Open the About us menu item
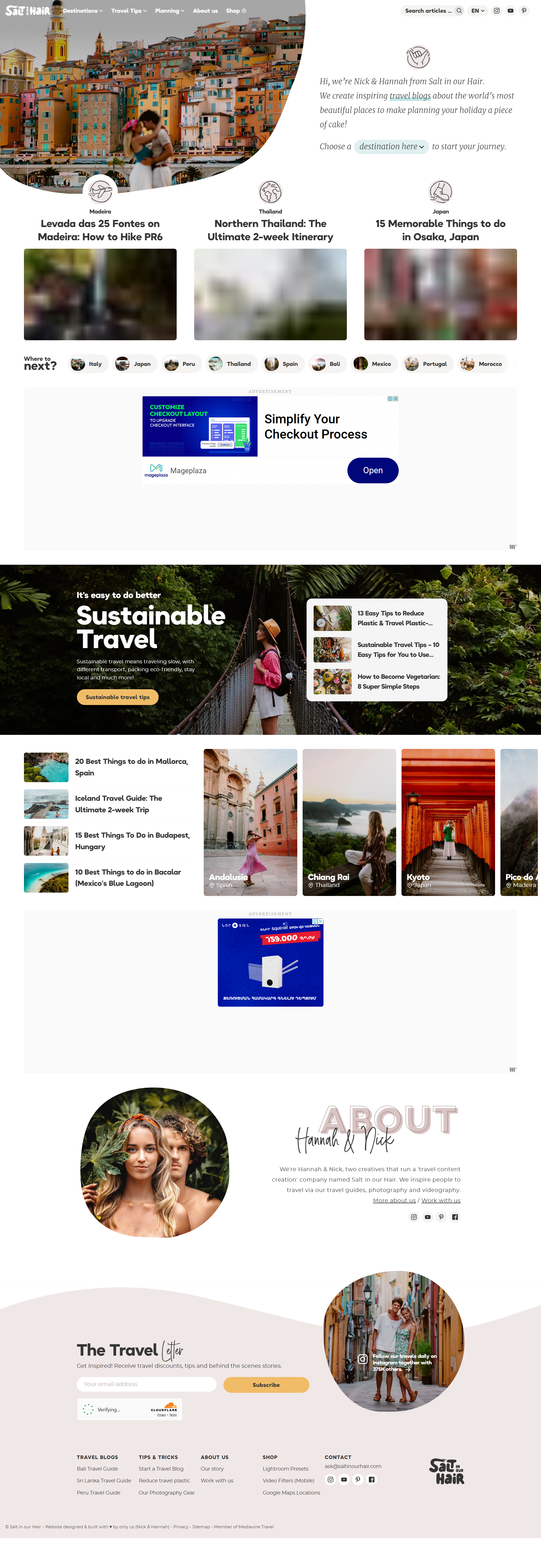This screenshot has height=1568, width=541. click(205, 10)
